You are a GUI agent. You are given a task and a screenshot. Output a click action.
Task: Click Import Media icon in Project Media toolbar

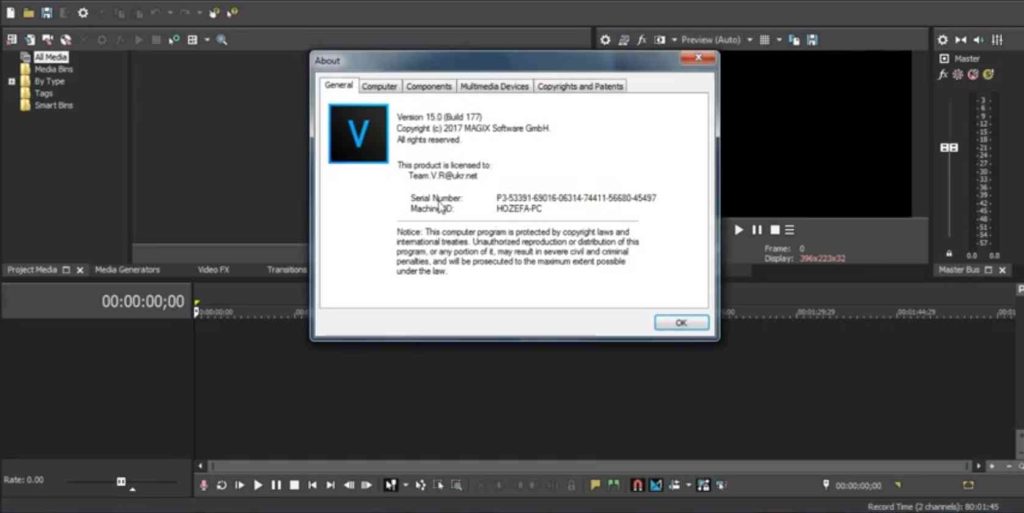point(12,40)
